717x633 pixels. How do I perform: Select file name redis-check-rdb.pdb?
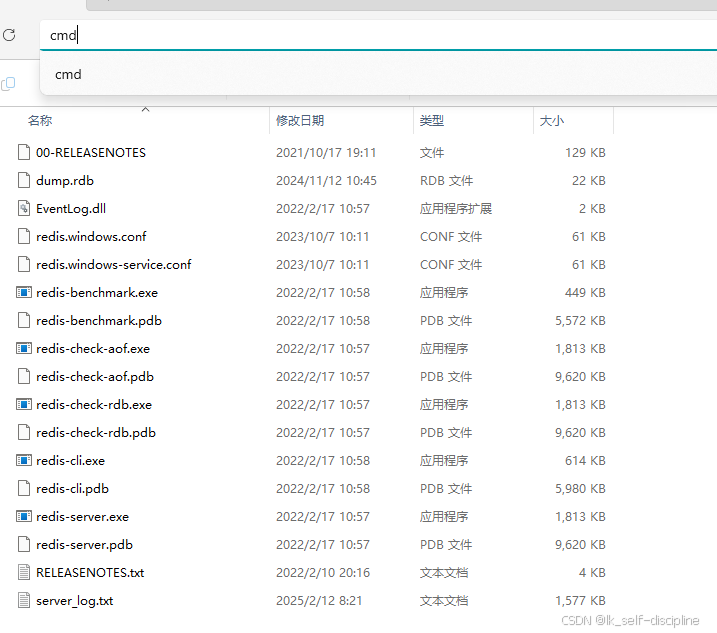pyautogui.click(x=96, y=433)
